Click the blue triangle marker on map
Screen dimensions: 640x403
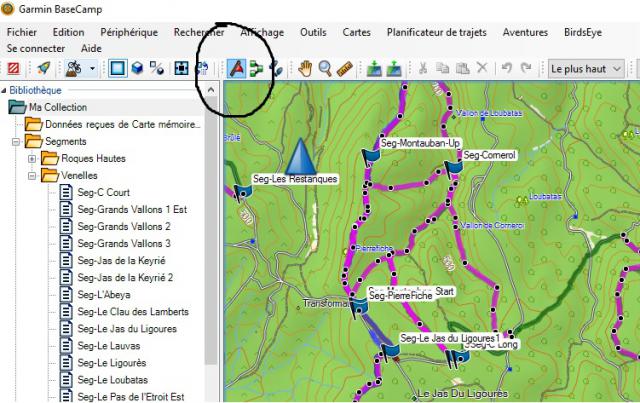coord(301,157)
